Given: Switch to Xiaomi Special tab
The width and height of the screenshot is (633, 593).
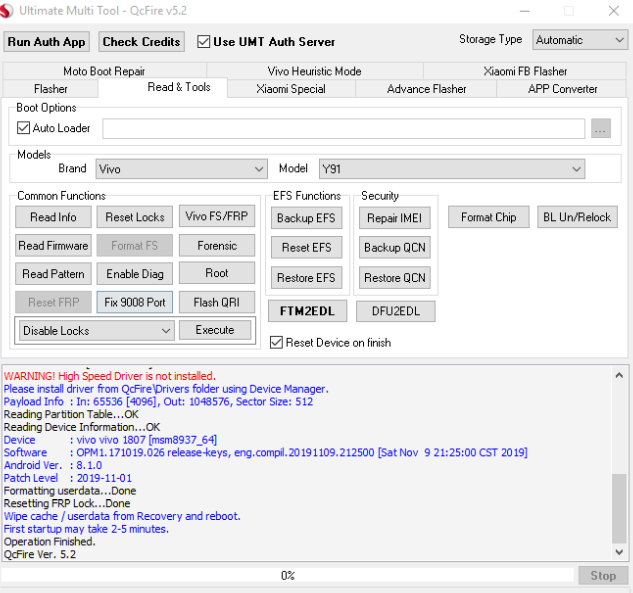Looking at the screenshot, I should [291, 89].
